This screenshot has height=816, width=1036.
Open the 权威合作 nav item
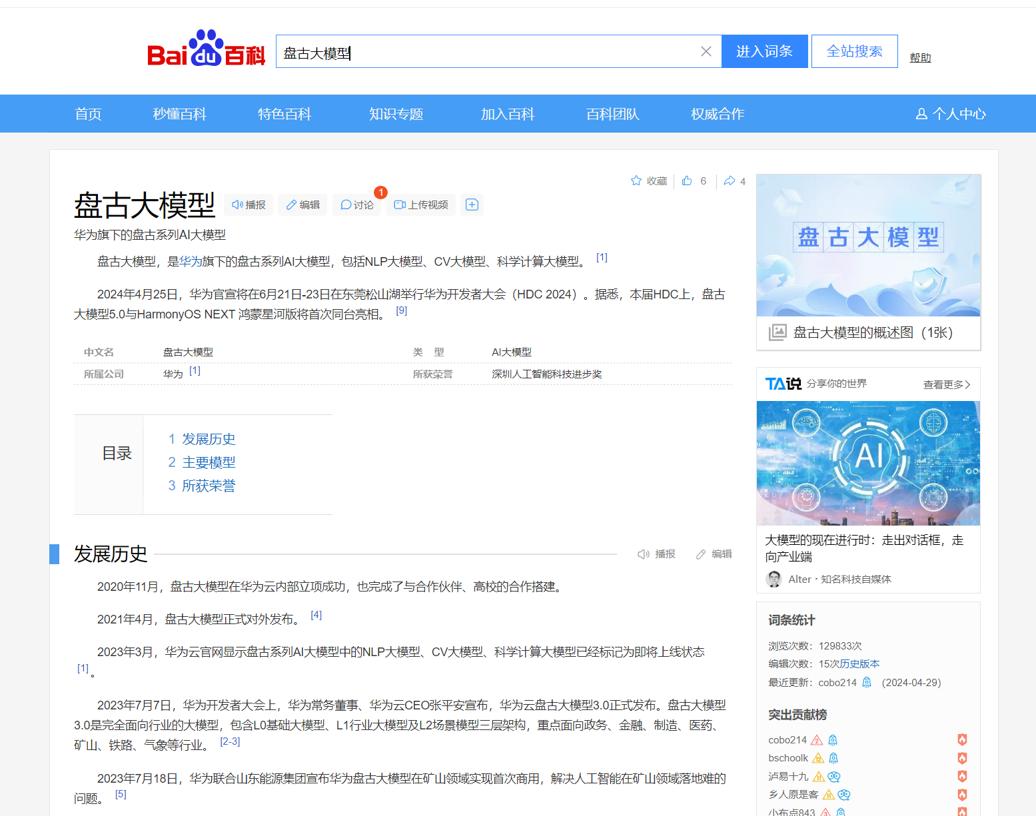tap(718, 114)
